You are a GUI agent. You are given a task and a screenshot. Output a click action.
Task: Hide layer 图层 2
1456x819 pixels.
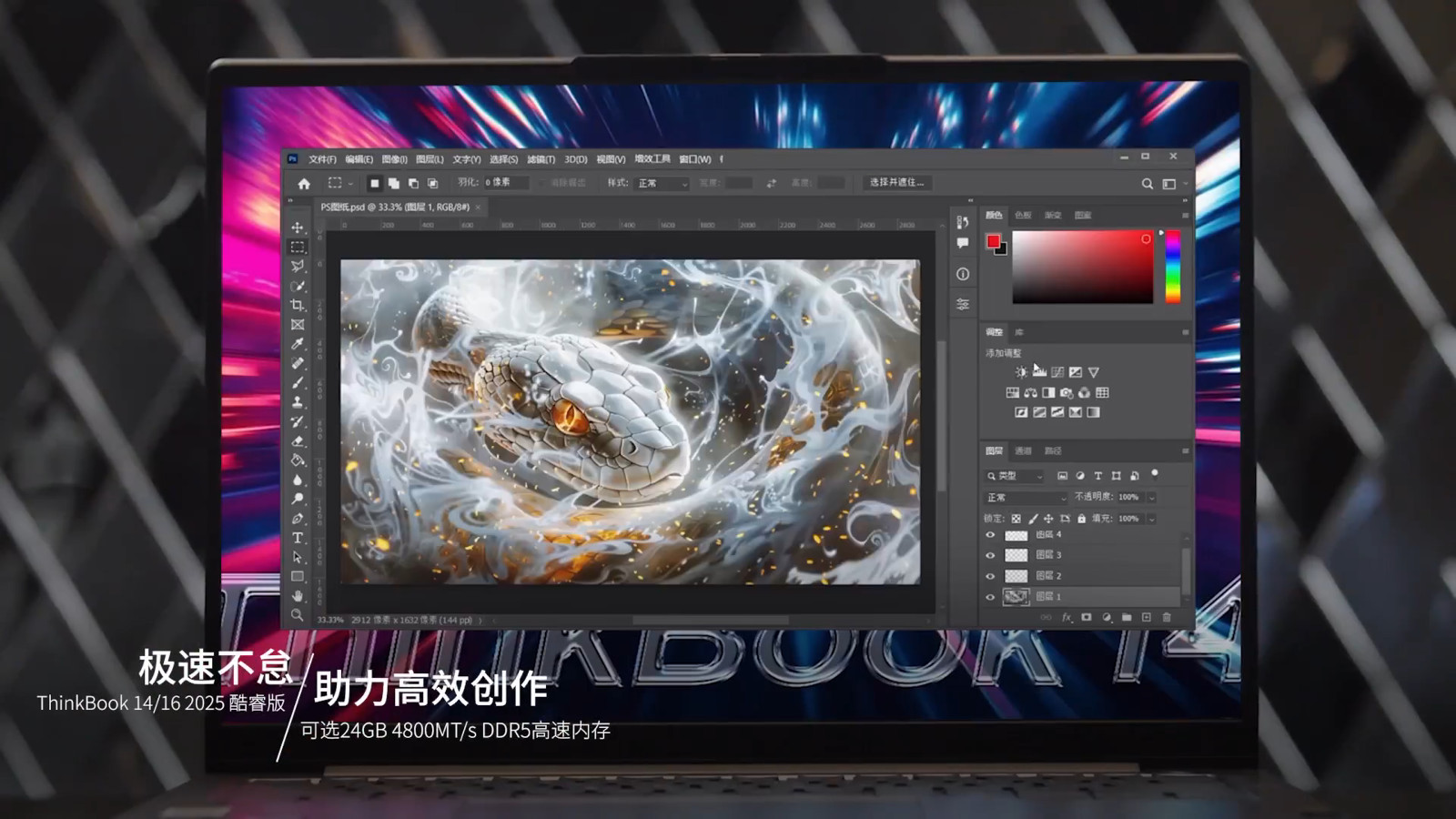click(x=991, y=576)
